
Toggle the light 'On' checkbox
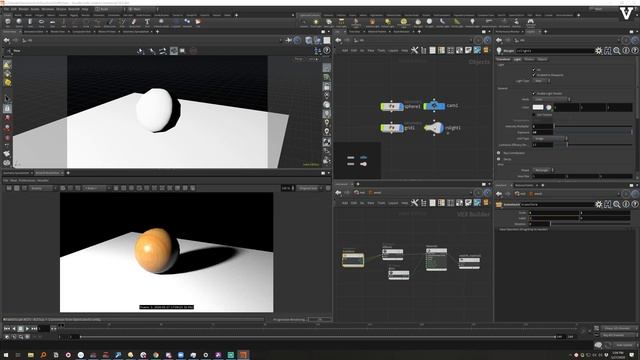coord(534,70)
